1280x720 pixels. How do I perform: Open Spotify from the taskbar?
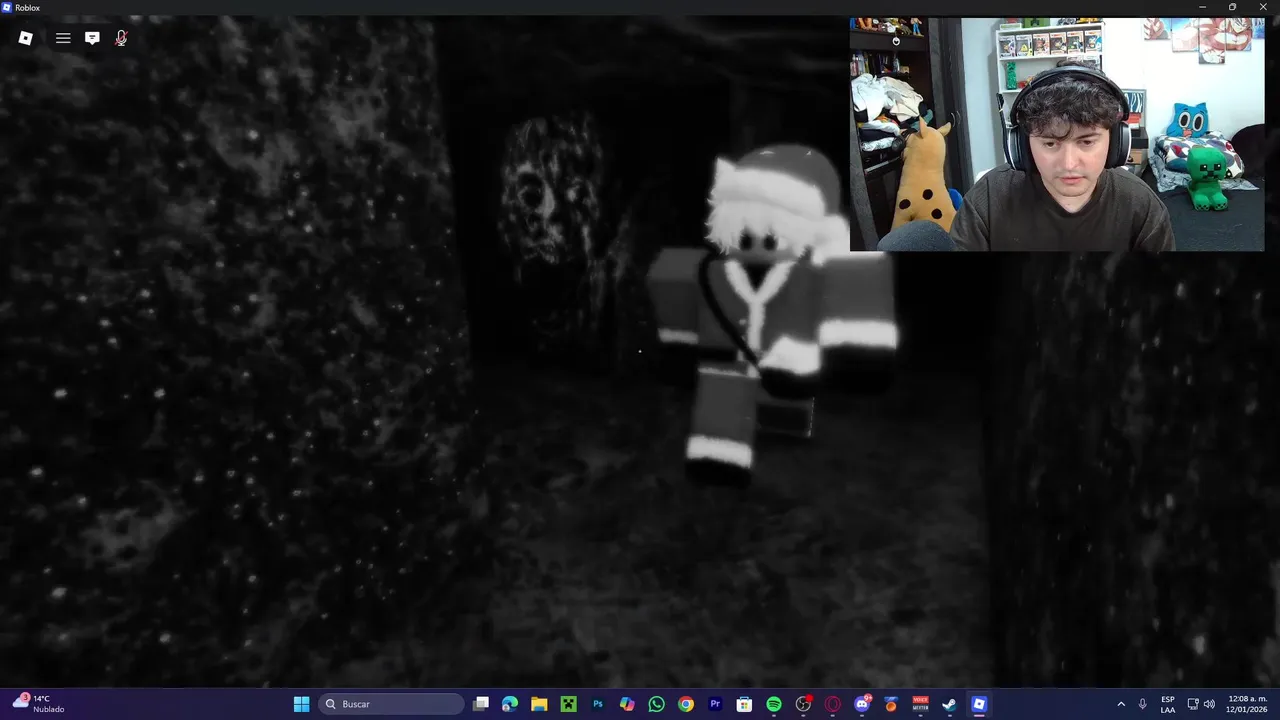point(773,704)
